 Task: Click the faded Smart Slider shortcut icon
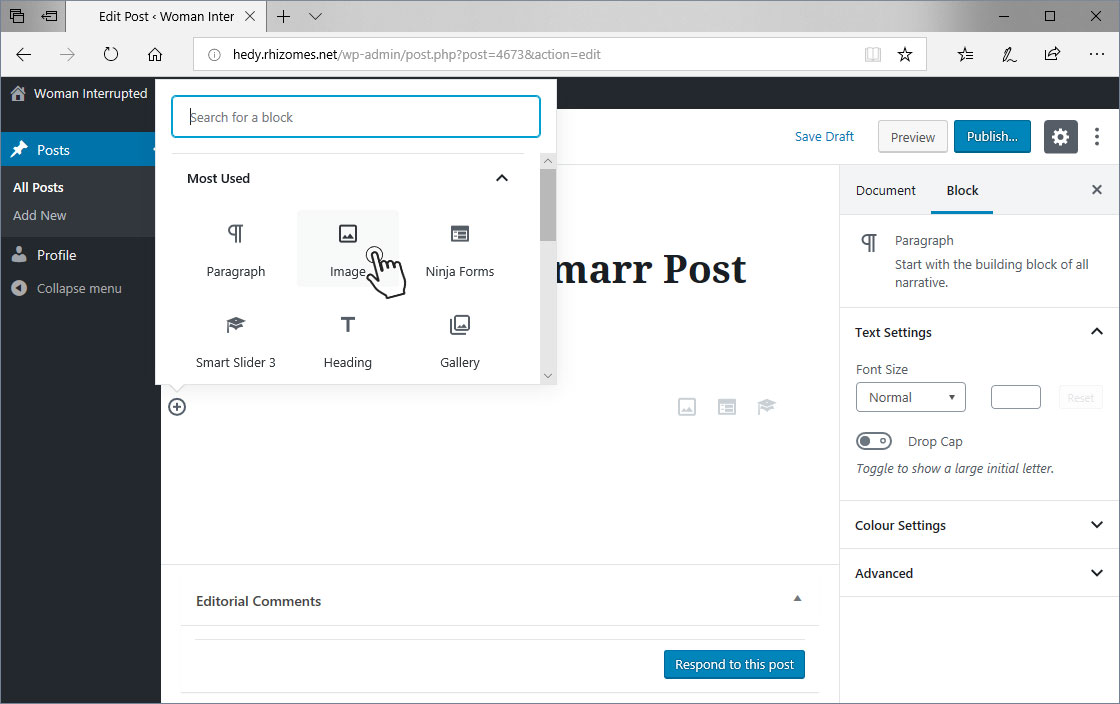[766, 406]
